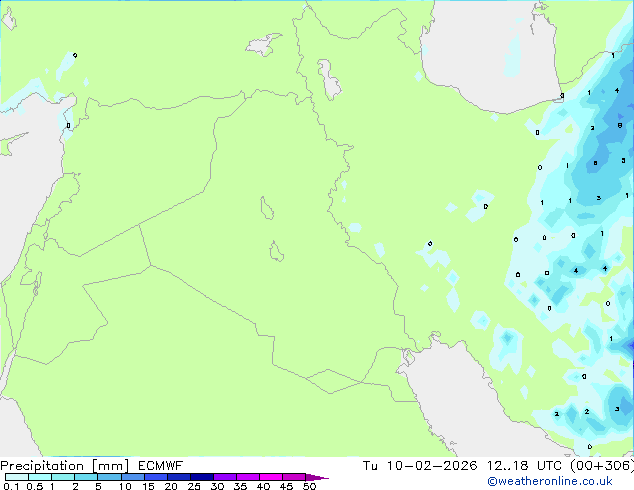Screen dimensions: 634x490
Task: Select the 1–2 mm legend color swatch
Action: click(63, 477)
